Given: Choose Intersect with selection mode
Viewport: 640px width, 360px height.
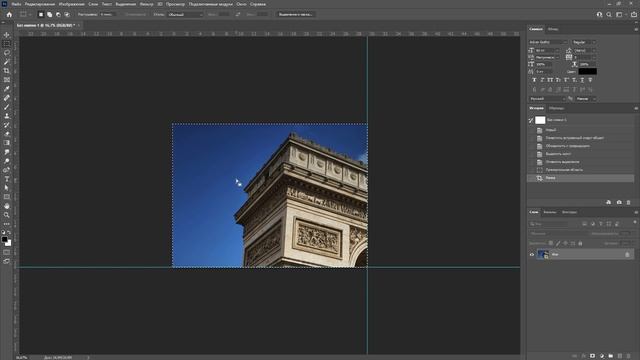Looking at the screenshot, I should tap(67, 14).
